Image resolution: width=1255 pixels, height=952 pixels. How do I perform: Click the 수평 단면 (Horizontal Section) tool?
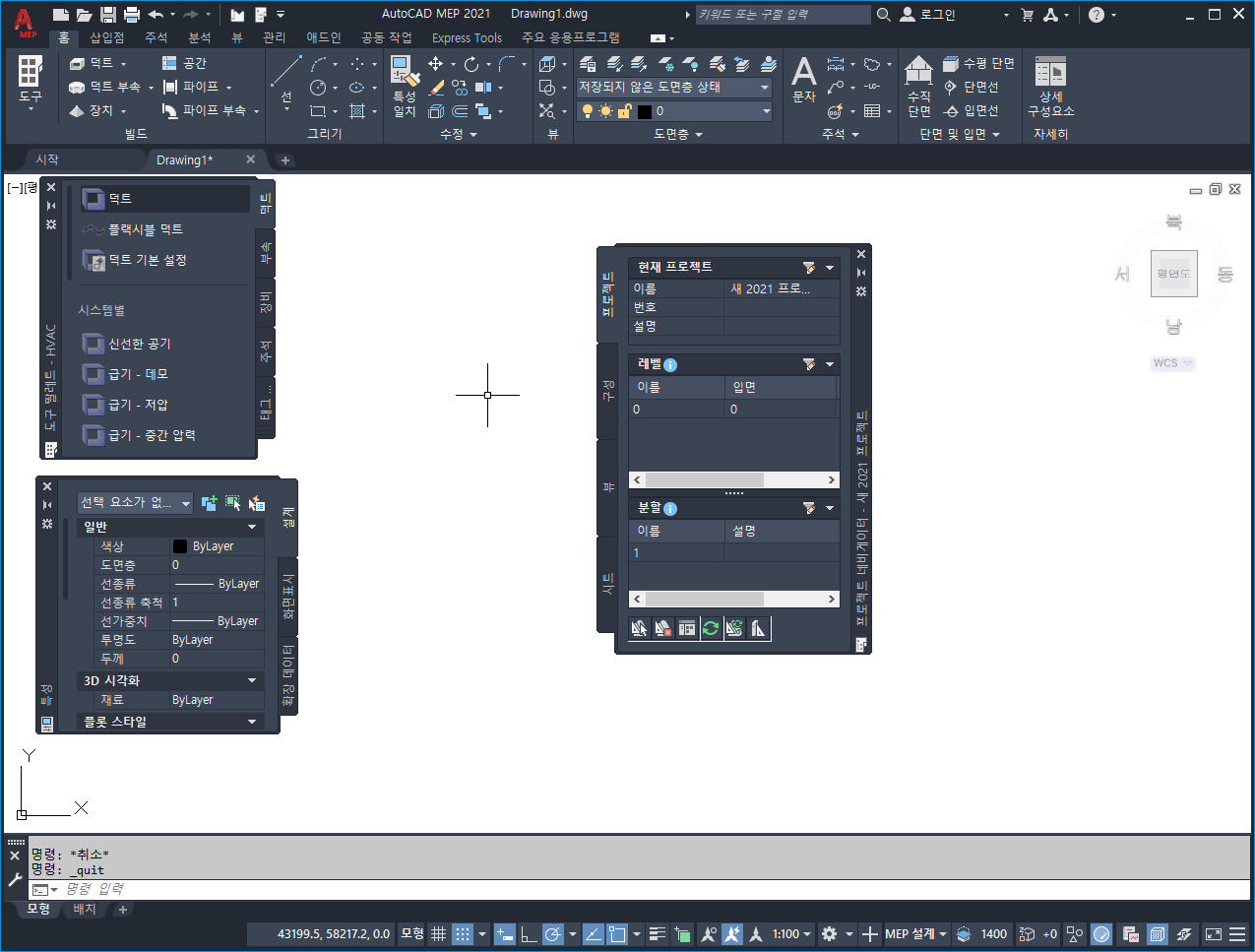click(978, 63)
